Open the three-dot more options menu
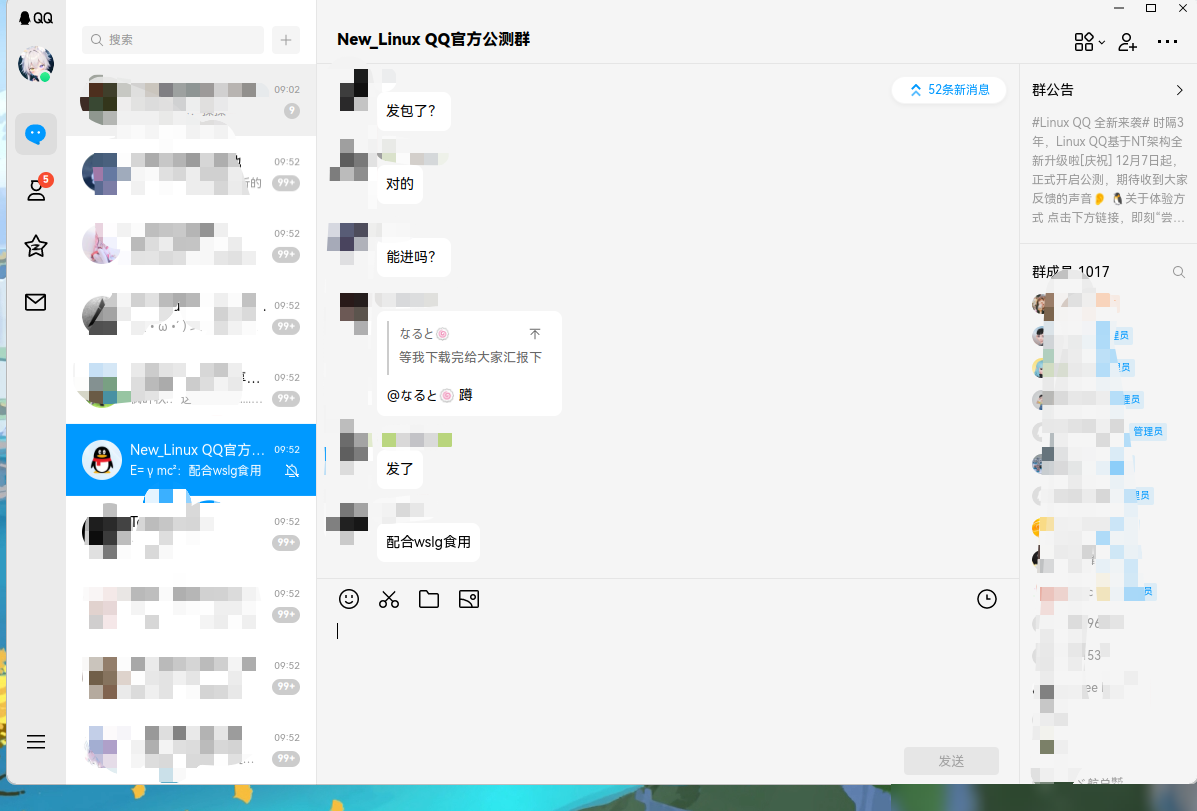Image resolution: width=1197 pixels, height=811 pixels. tap(1167, 42)
